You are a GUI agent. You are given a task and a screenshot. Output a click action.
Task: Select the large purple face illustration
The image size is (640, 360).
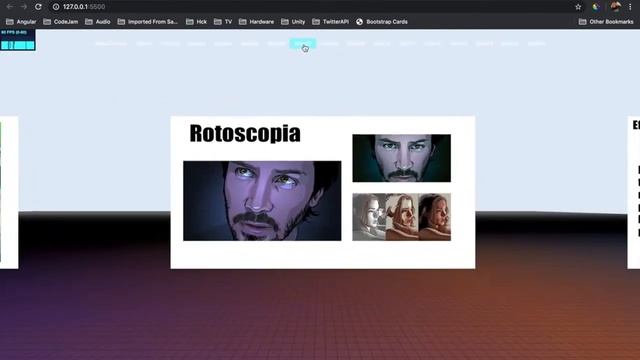point(262,201)
